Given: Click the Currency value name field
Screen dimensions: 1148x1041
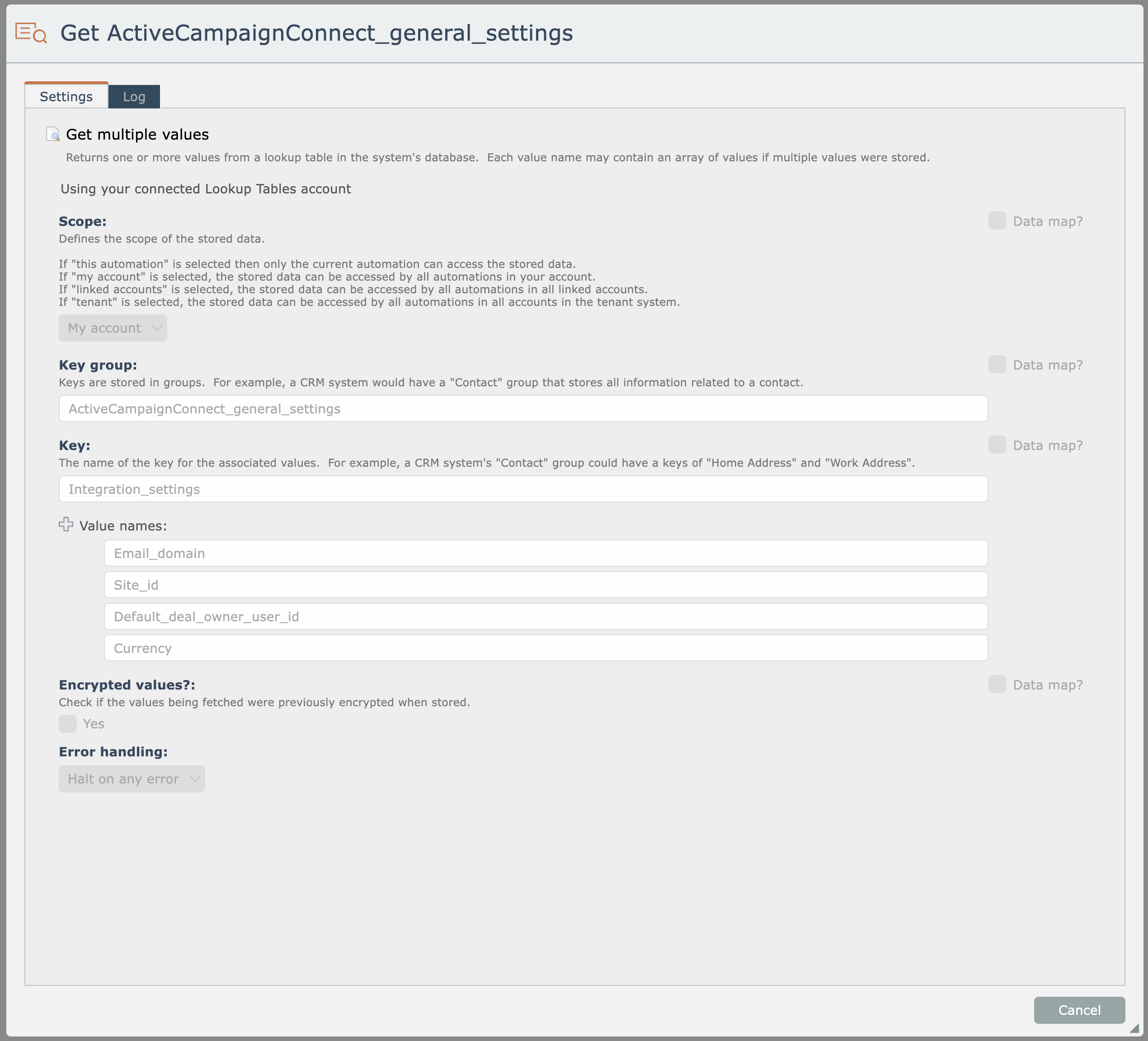Looking at the screenshot, I should (x=545, y=648).
